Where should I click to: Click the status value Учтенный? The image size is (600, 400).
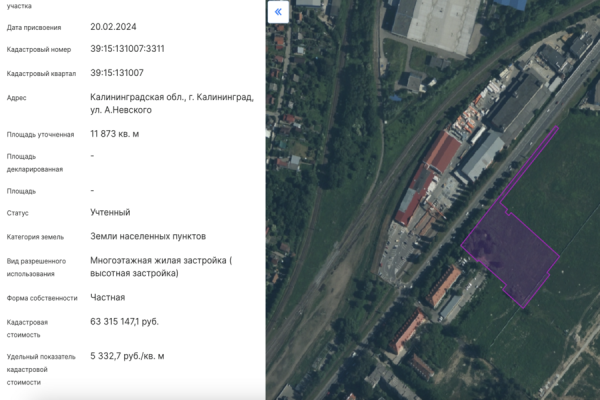click(110, 213)
